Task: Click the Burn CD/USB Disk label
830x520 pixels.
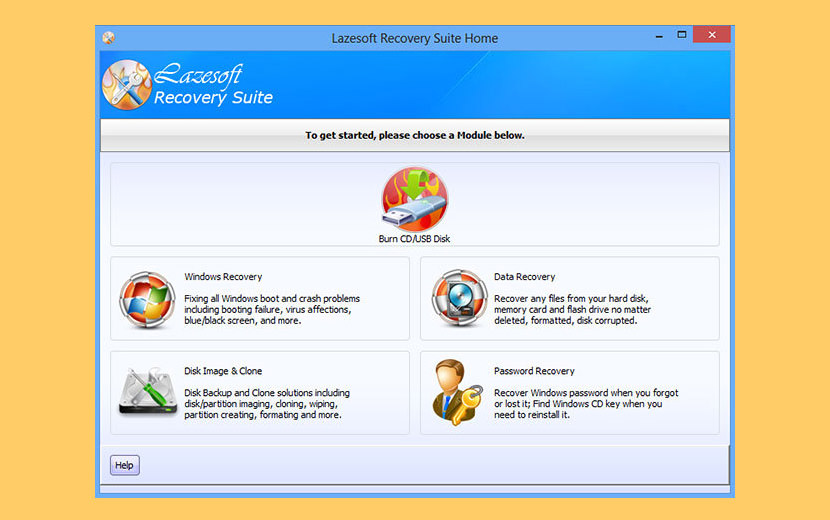Action: [x=414, y=239]
